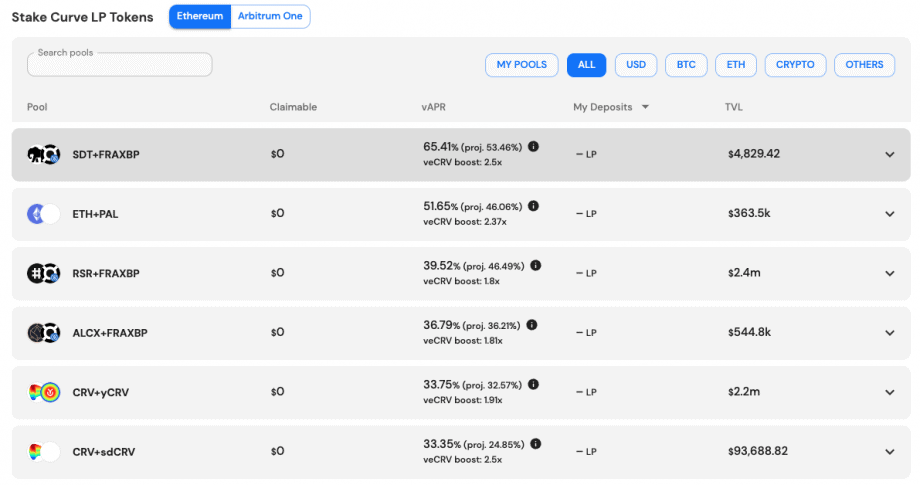Viewport: 920px width, 485px height.
Task: Click the info icon for CRV+yCRV vAPR
Action: [533, 384]
